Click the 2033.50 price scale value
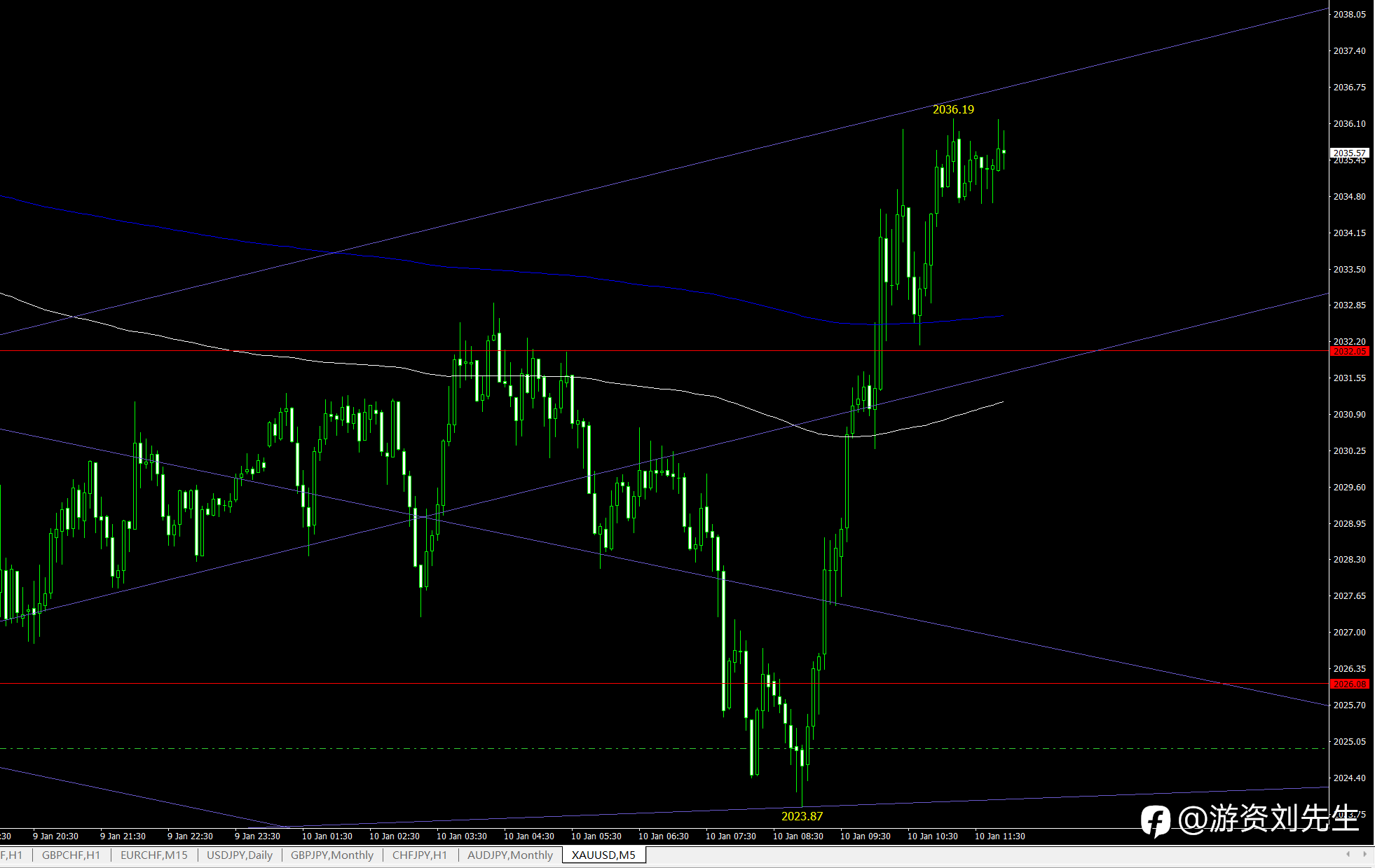1375x868 pixels. pos(1349,269)
